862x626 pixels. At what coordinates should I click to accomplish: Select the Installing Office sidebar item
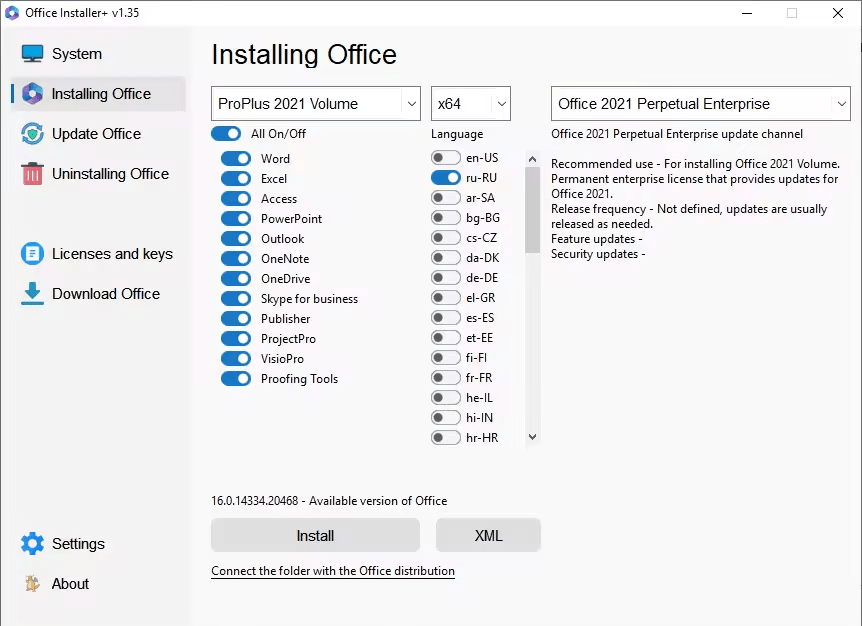98,93
